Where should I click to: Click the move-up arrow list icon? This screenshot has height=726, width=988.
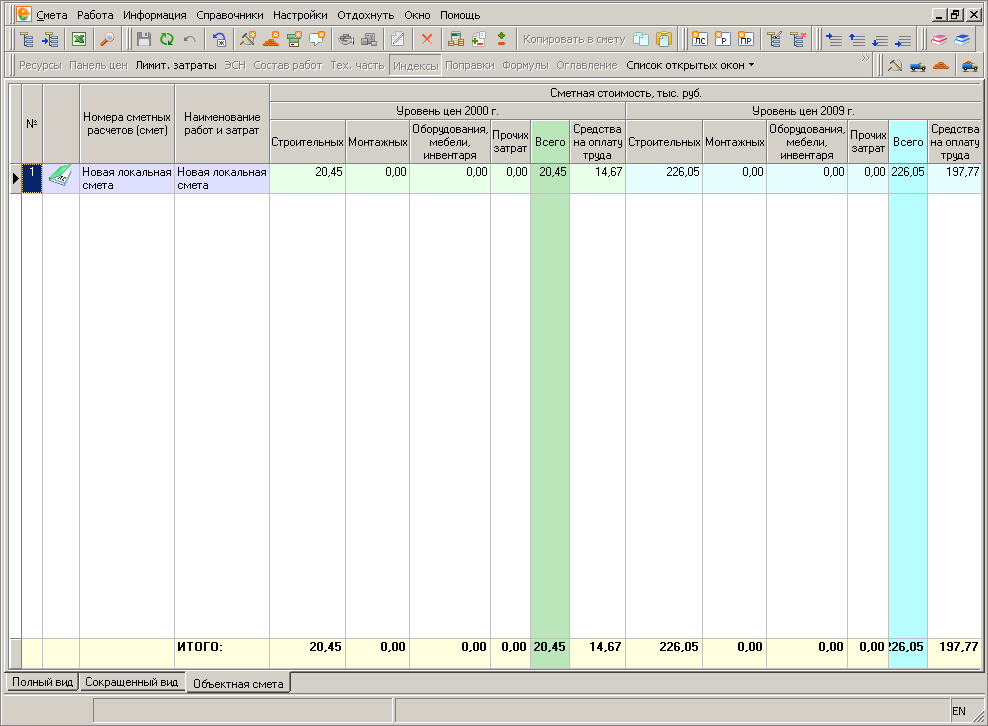(x=856, y=39)
